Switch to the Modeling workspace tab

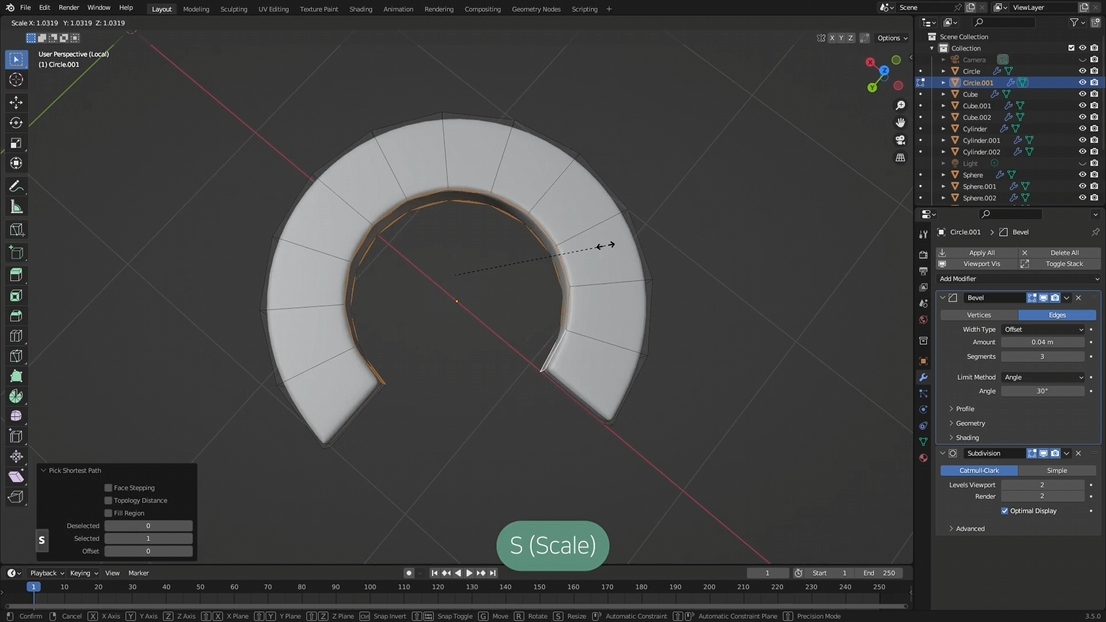pyautogui.click(x=195, y=9)
